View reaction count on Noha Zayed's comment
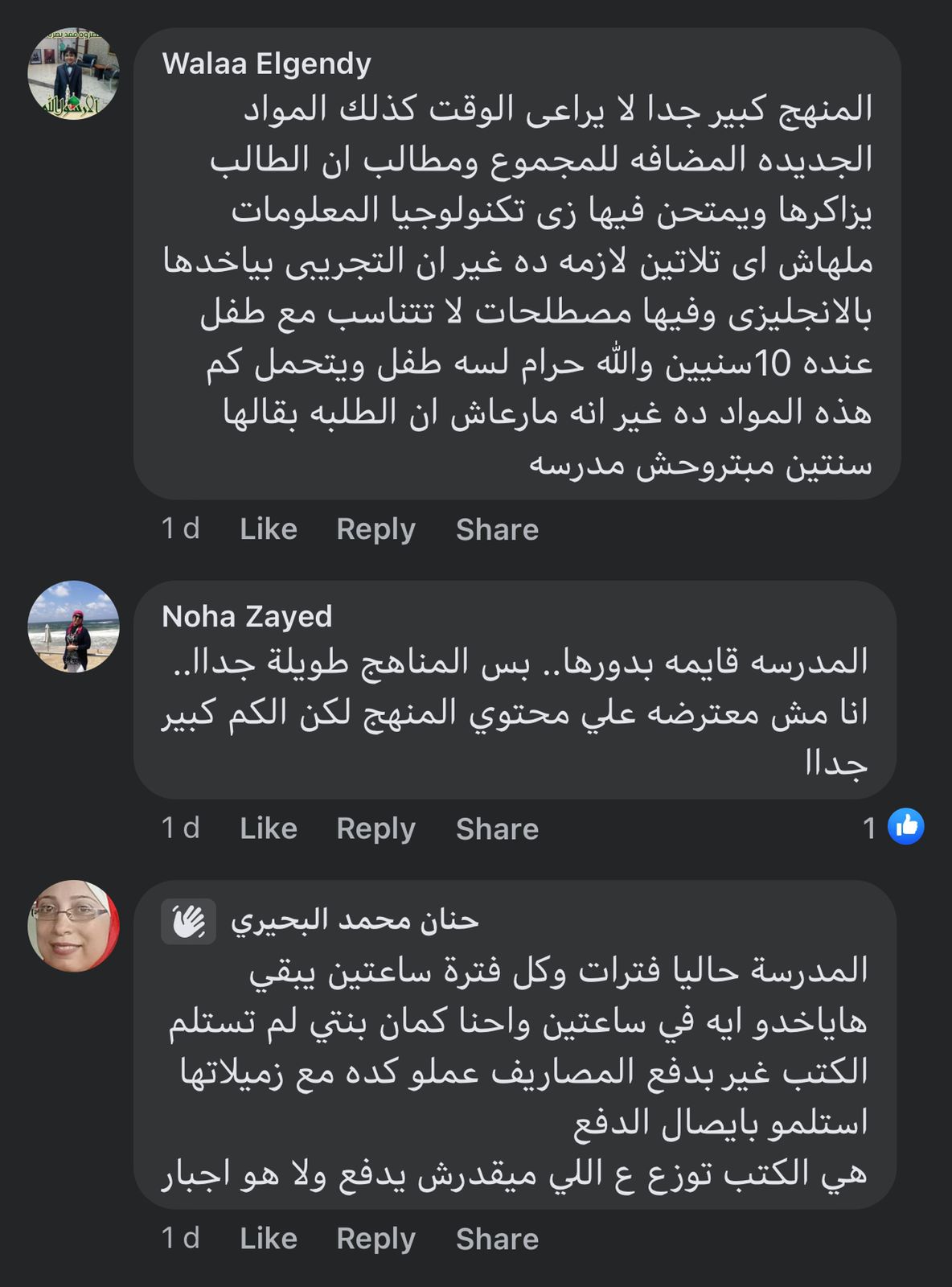This screenshot has height=1287, width=952. [x=869, y=828]
